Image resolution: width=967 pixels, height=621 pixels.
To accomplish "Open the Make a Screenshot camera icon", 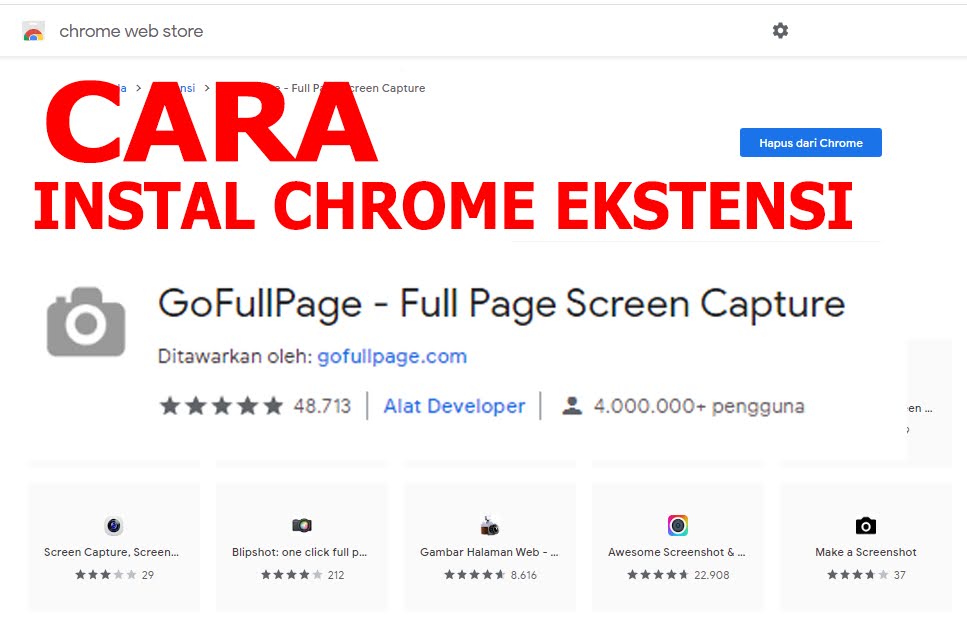I will (x=866, y=525).
